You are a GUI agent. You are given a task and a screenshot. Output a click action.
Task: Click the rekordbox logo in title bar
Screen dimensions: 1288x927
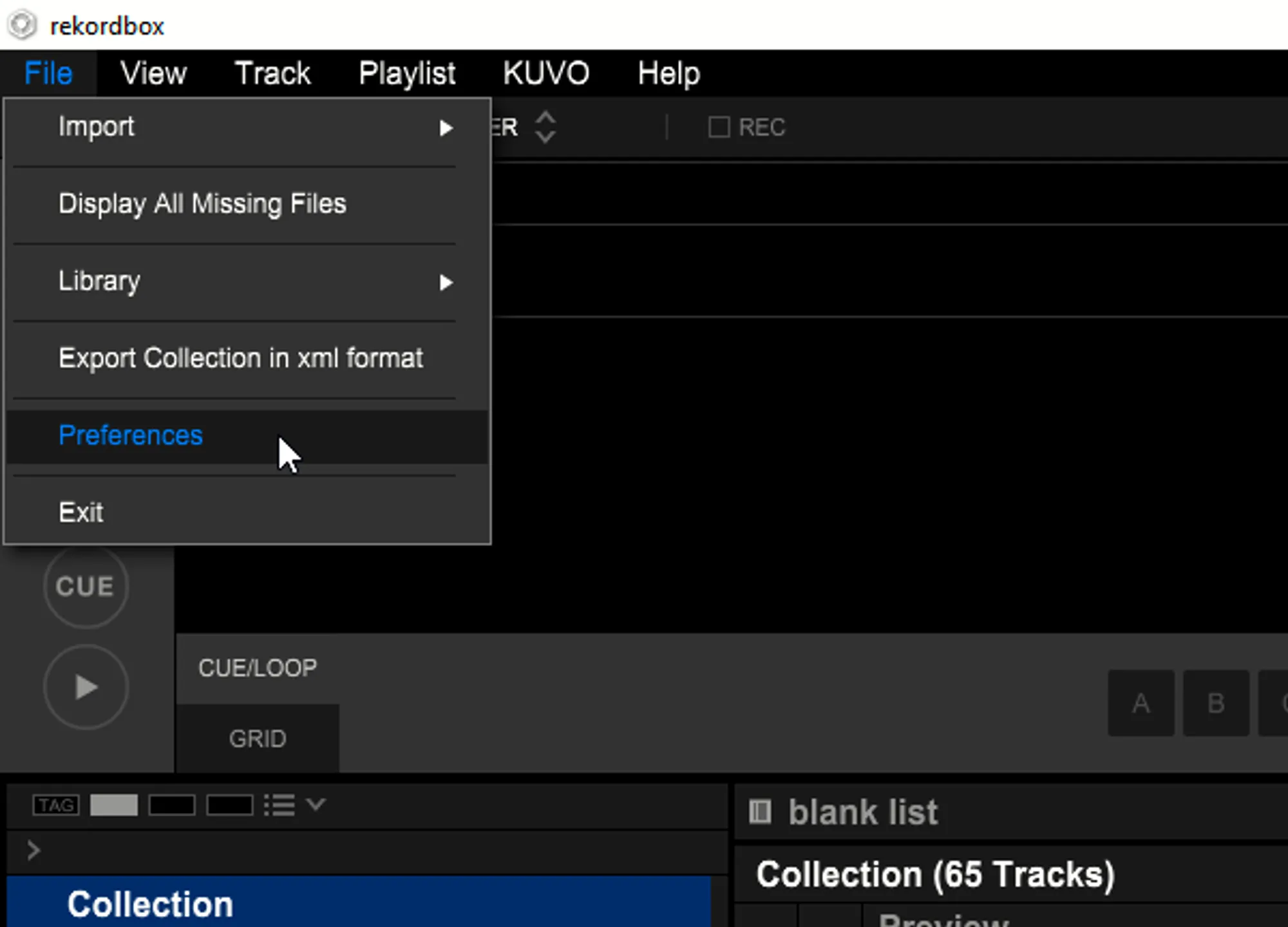[22, 26]
